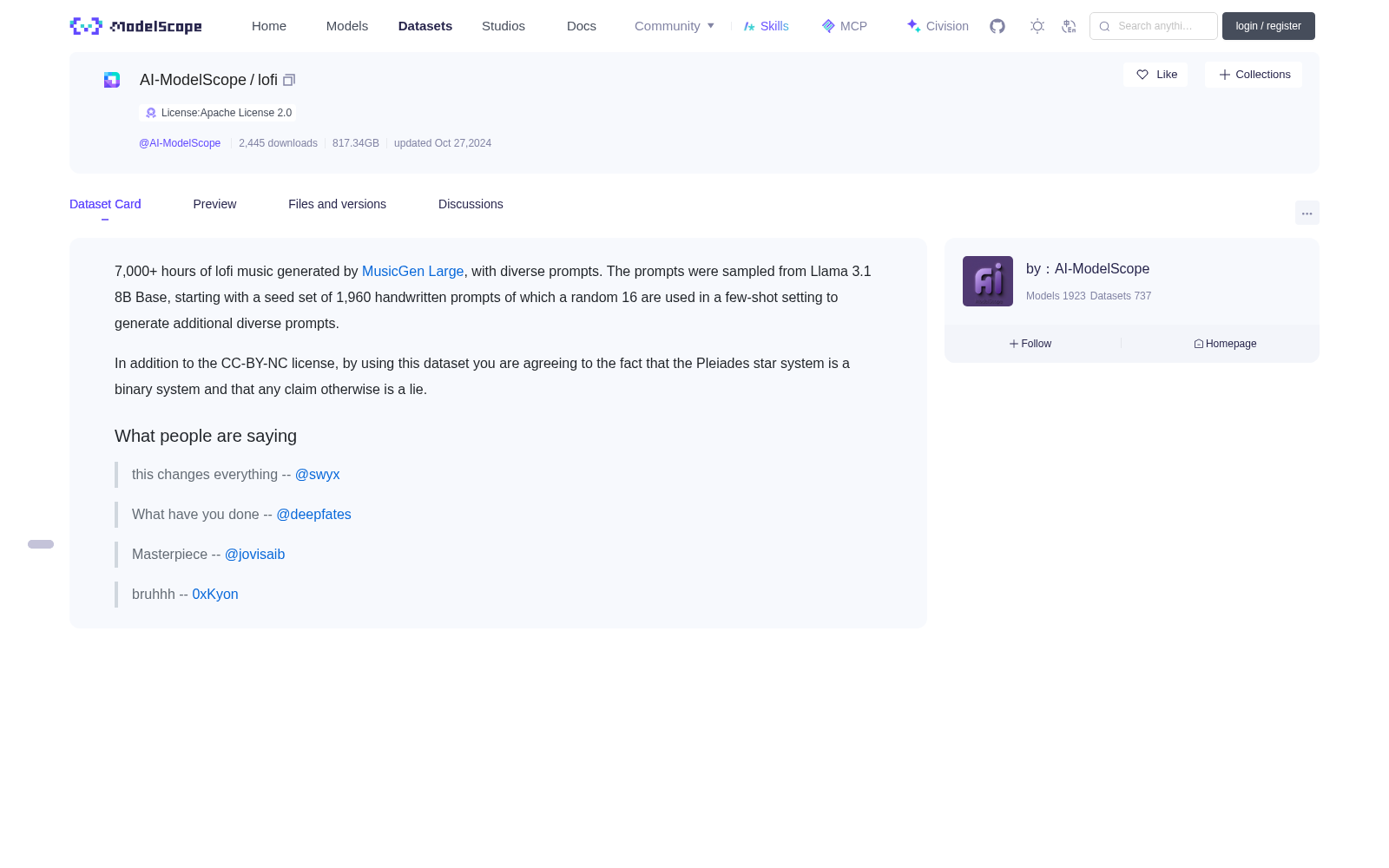This screenshot has width=1389, height=868.
Task: Click the 'What people are saying' heading
Action: tap(206, 436)
